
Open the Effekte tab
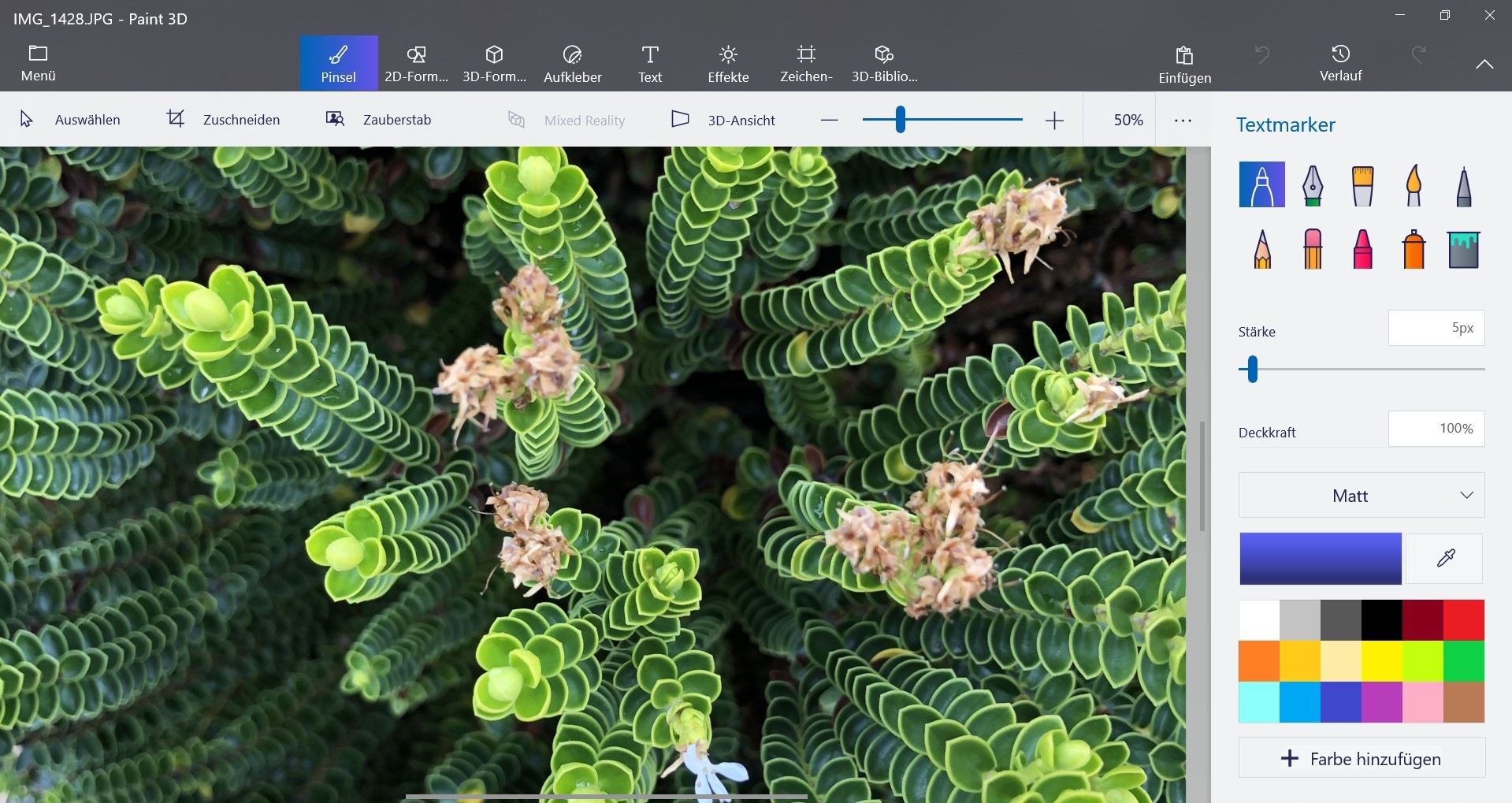pyautogui.click(x=728, y=63)
